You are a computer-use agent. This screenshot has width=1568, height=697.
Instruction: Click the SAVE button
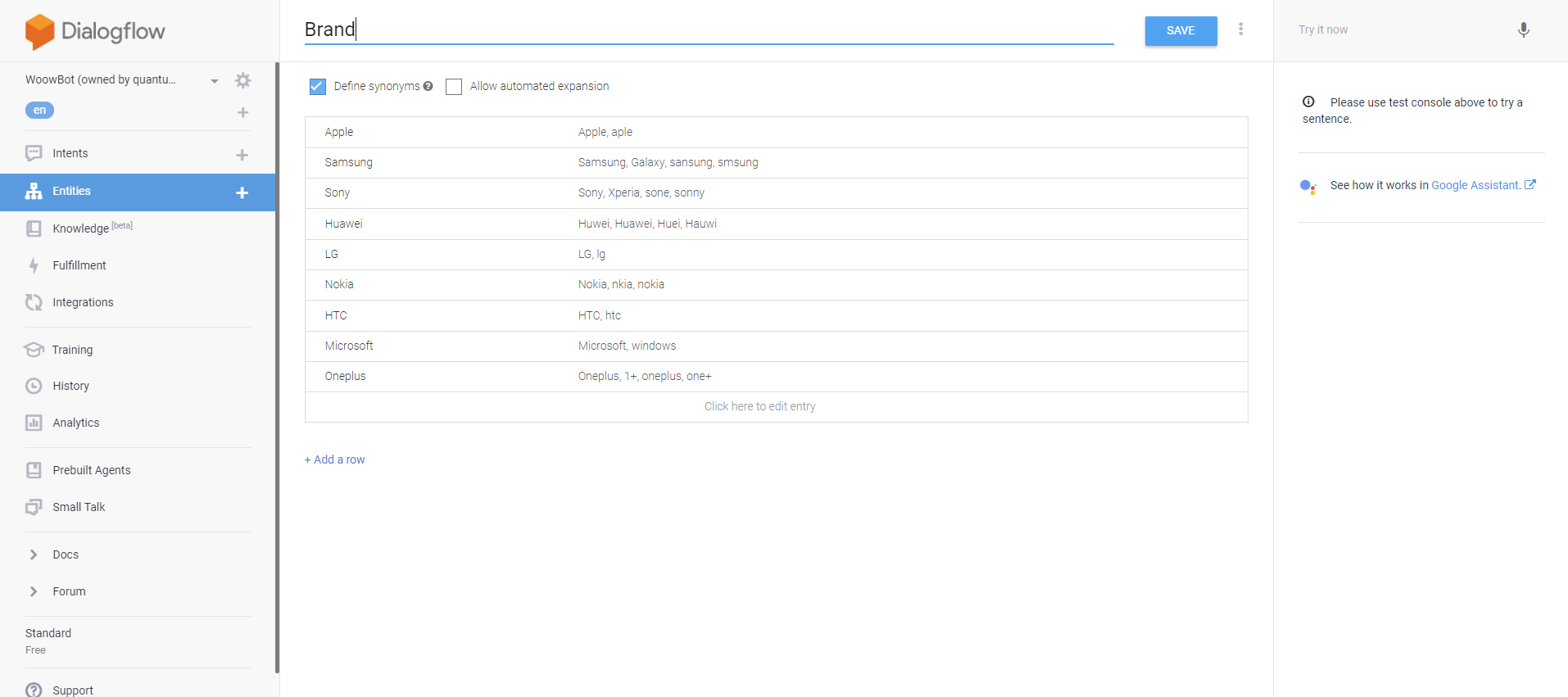tap(1181, 30)
